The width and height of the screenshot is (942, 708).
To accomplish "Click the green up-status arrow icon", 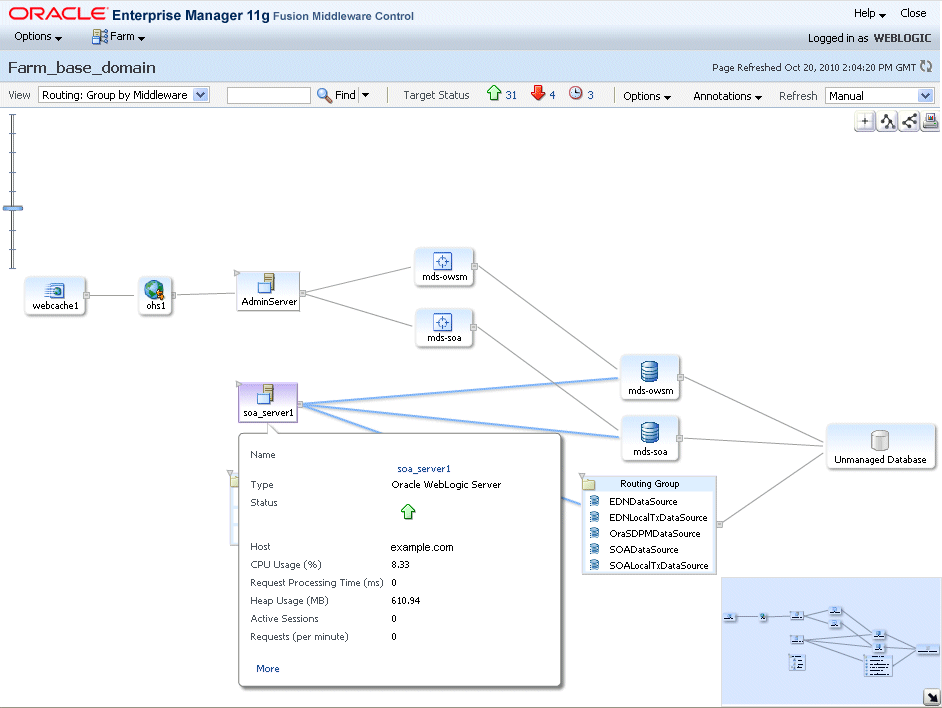I will [x=494, y=93].
